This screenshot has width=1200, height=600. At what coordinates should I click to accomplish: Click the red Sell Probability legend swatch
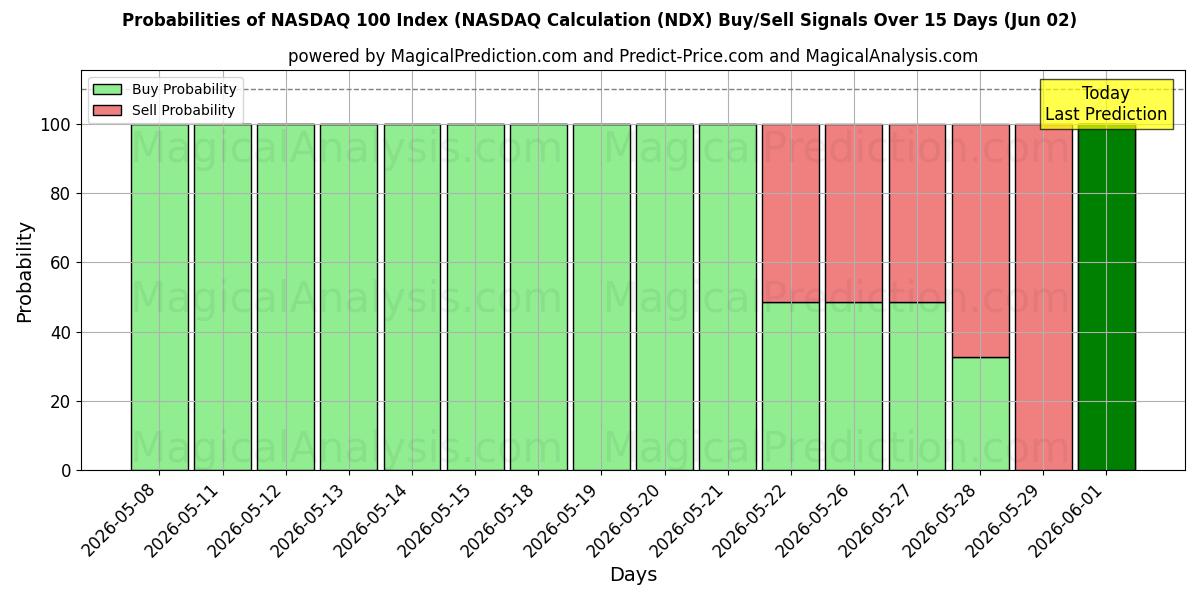(107, 110)
